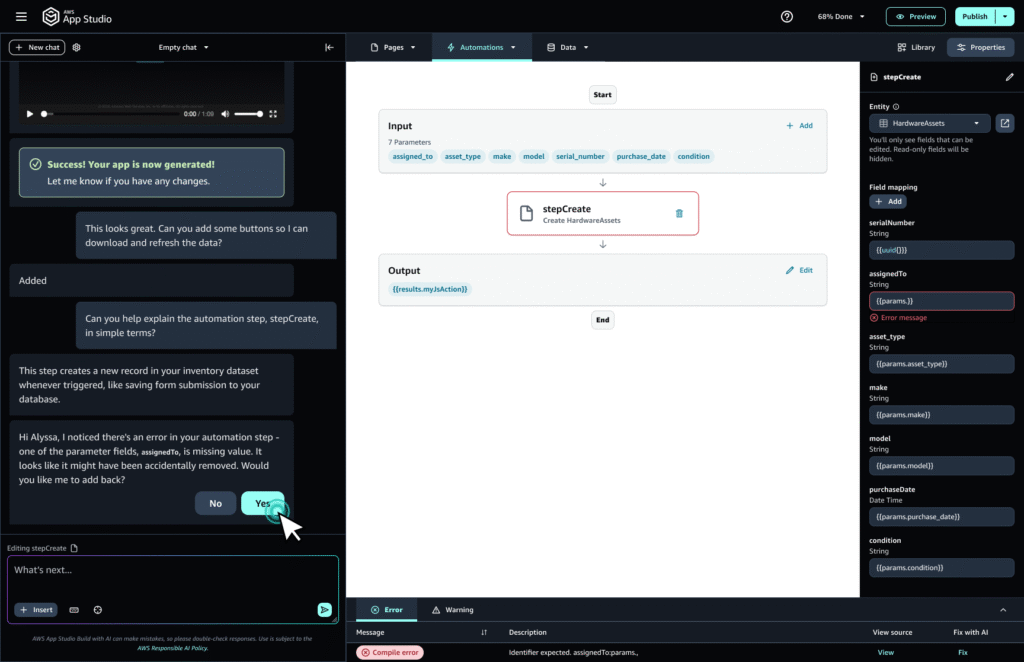1024x662 pixels.
Task: Expand the 68% Done progress dropdown
Action: pyautogui.click(x=841, y=16)
